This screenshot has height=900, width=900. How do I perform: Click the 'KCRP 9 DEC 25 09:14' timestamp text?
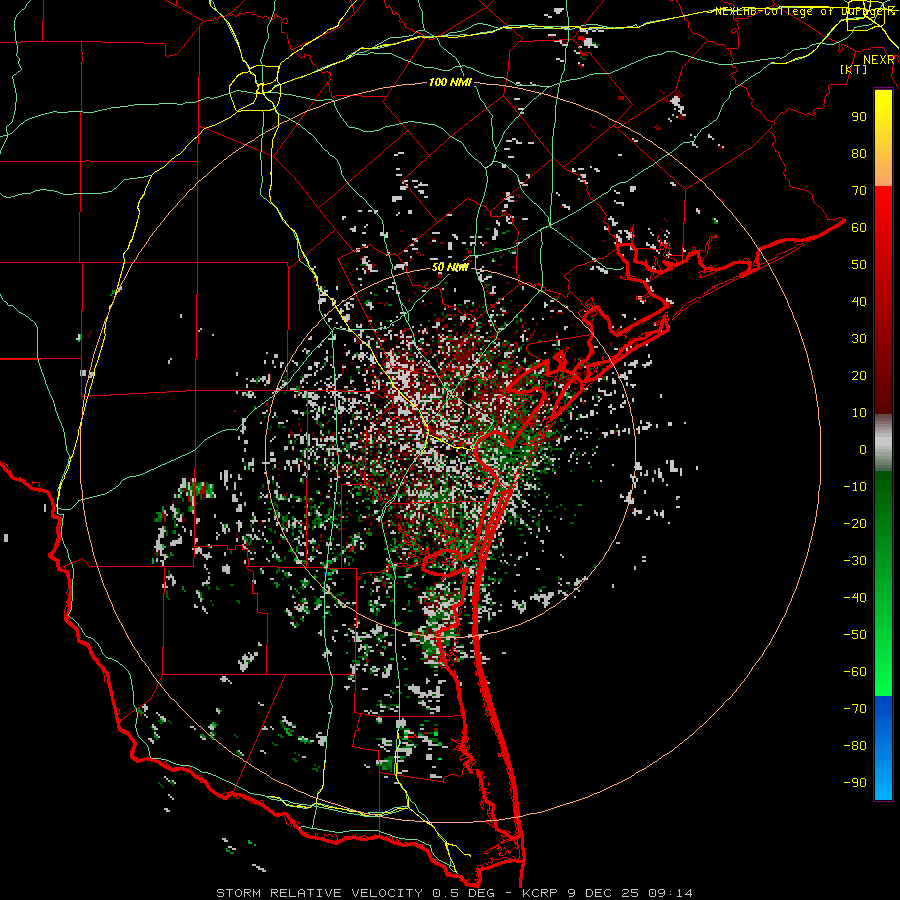[607, 893]
